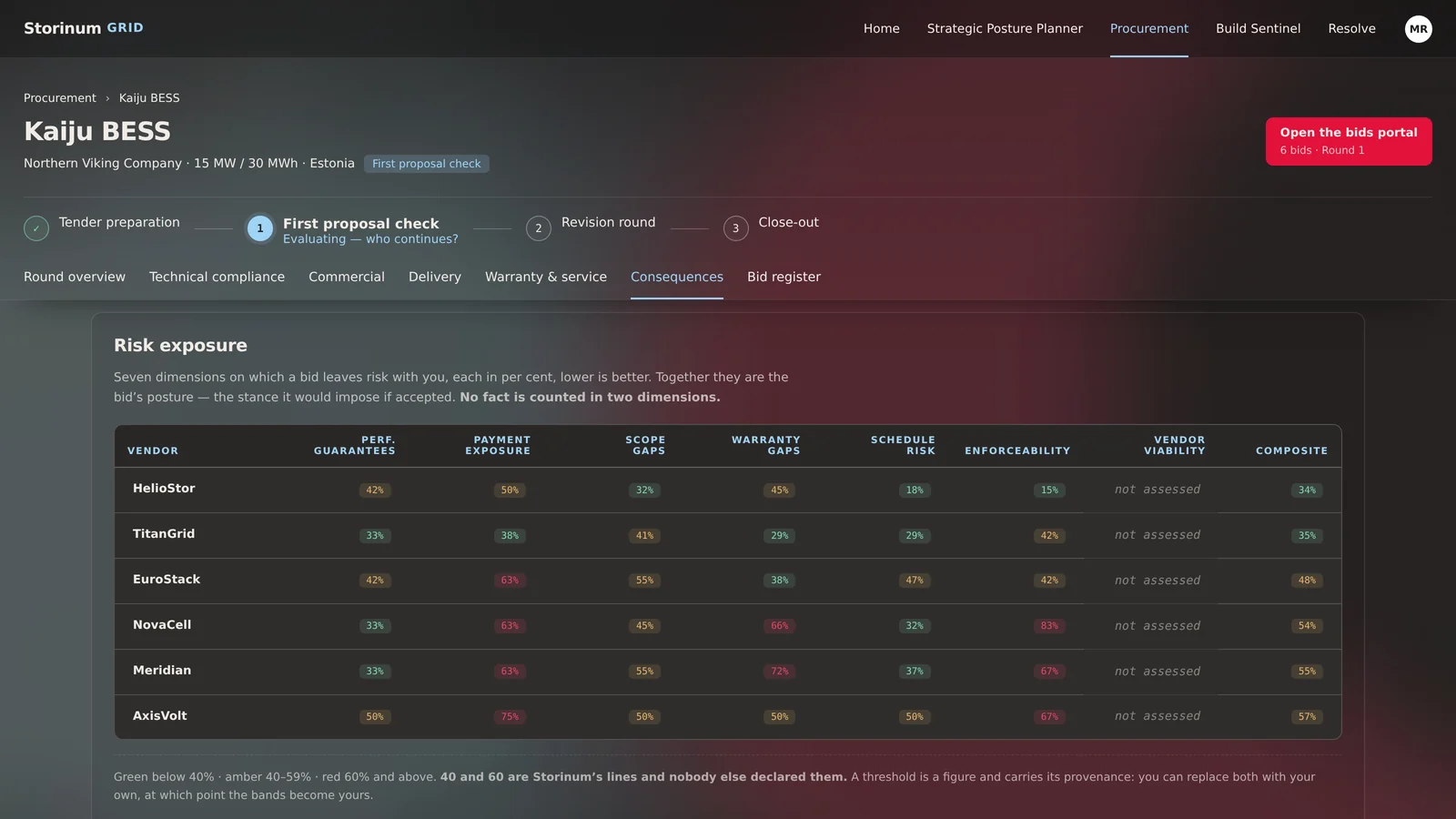
Task: Switch to the Round overview tab
Action: pos(75,277)
